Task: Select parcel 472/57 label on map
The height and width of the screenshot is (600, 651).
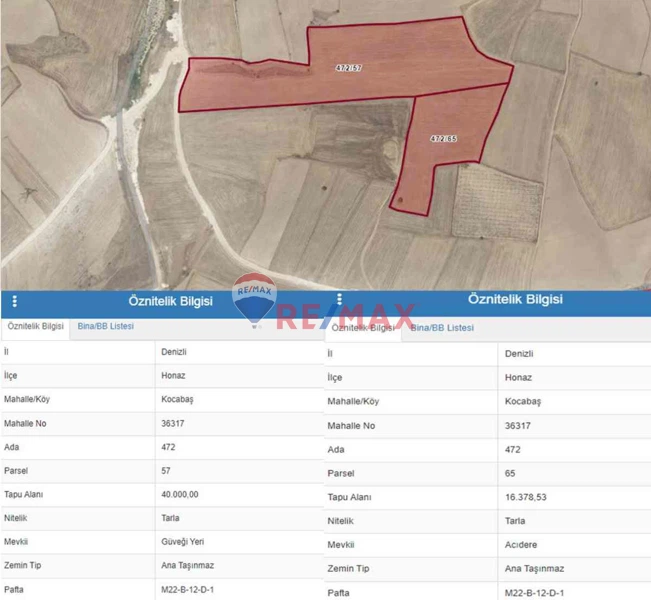Action: tap(349, 68)
